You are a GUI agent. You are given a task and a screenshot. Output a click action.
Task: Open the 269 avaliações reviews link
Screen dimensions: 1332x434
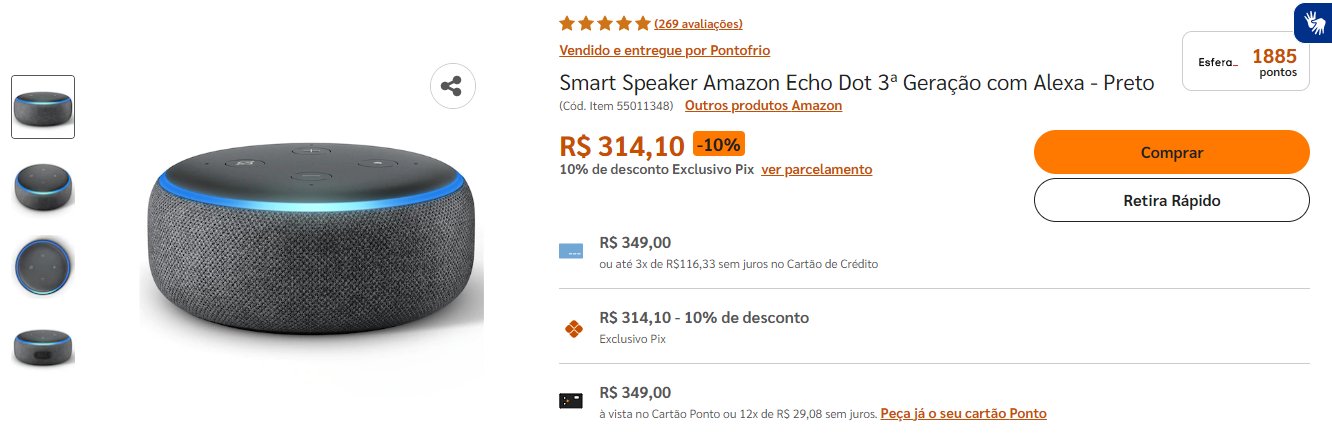(698, 24)
